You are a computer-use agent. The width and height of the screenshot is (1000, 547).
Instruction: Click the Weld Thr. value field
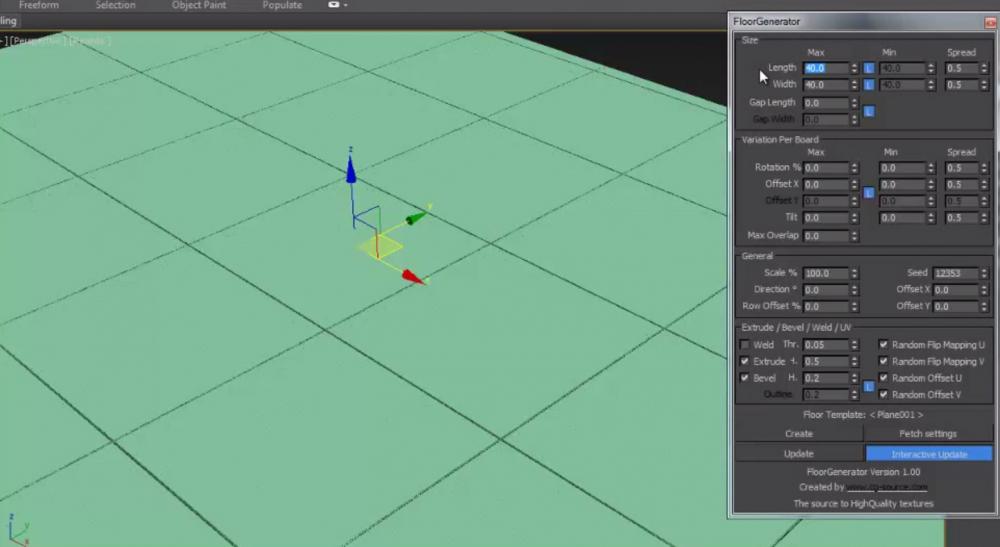tap(826, 345)
